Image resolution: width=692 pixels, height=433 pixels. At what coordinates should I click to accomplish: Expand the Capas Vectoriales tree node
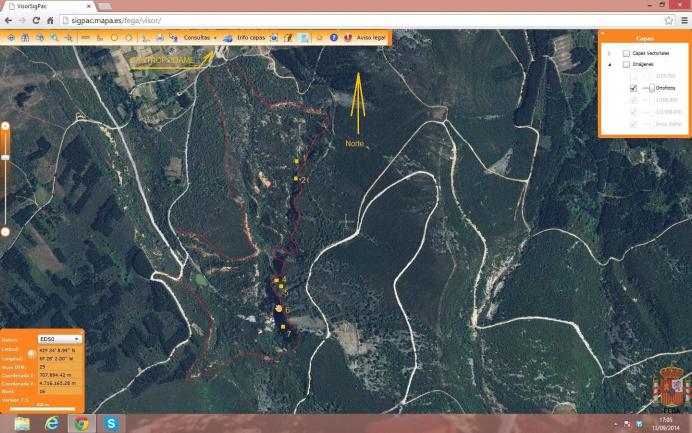(610, 53)
